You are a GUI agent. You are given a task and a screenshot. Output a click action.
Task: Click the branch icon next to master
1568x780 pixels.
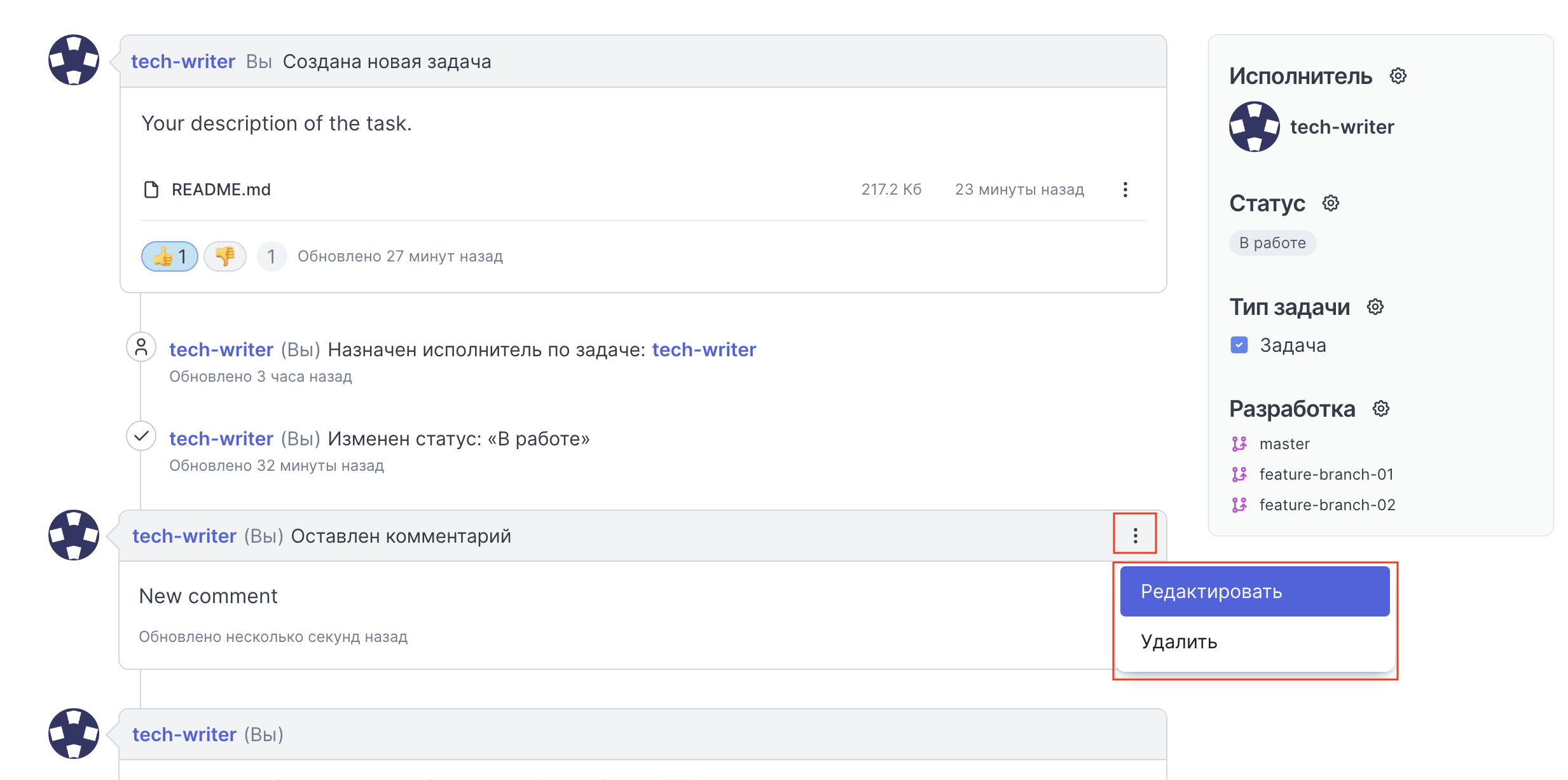coord(1239,443)
